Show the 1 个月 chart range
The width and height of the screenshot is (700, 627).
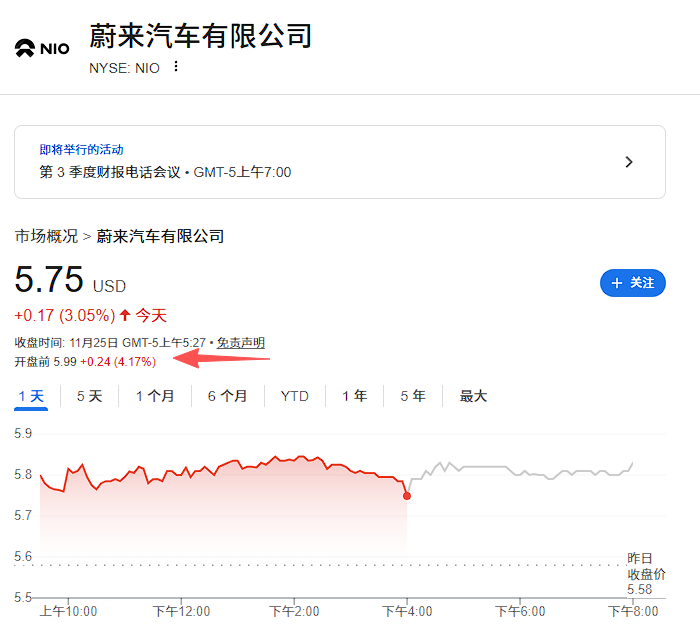pos(155,396)
